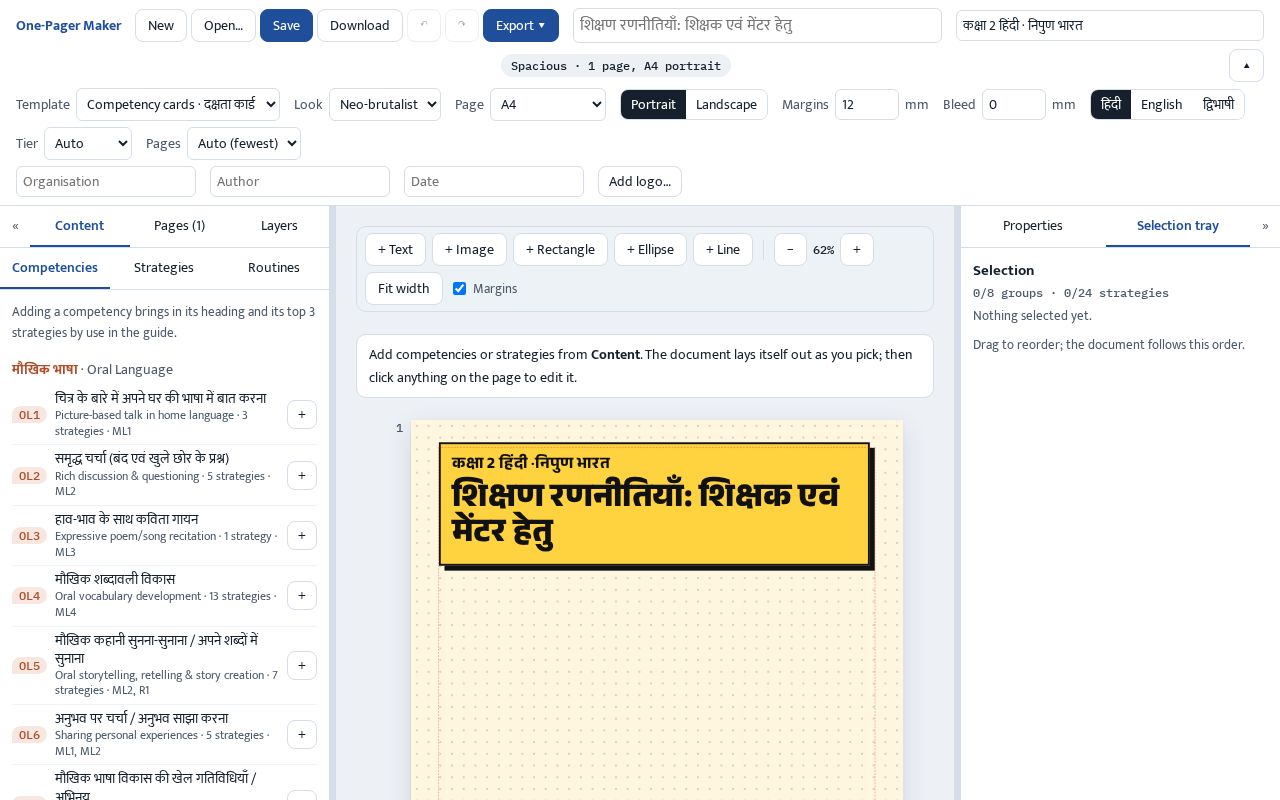Screen dimensions: 1280x800
Task: Click the Author input field
Action: point(300,182)
